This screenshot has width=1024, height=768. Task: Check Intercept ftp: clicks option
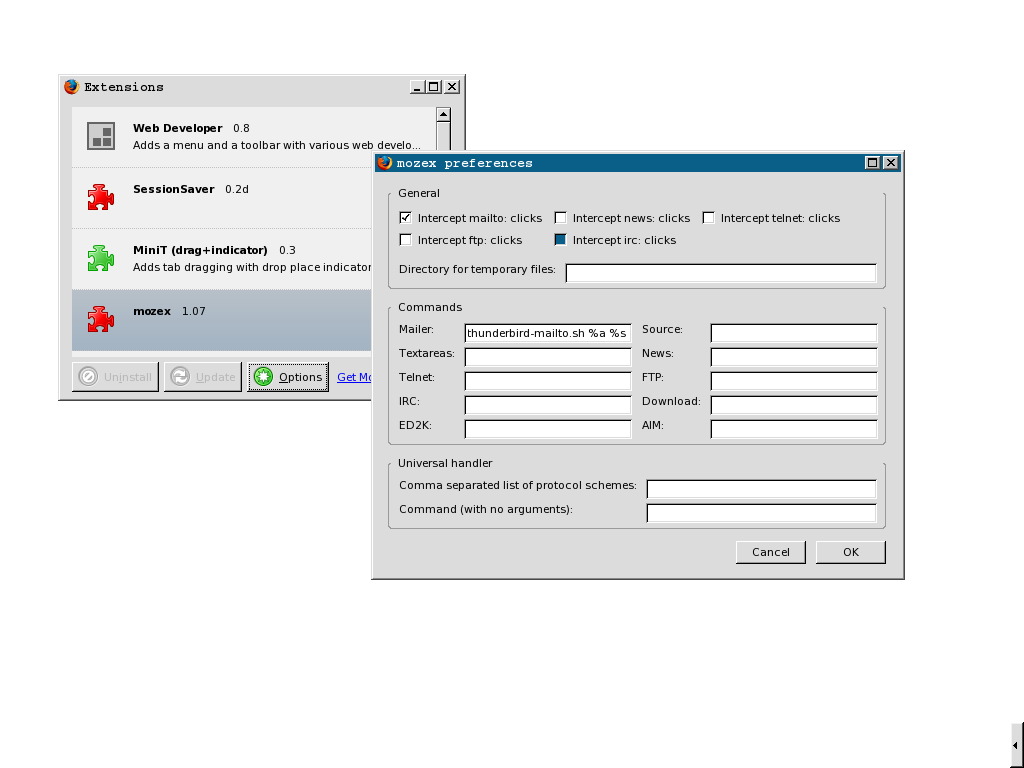tap(405, 240)
